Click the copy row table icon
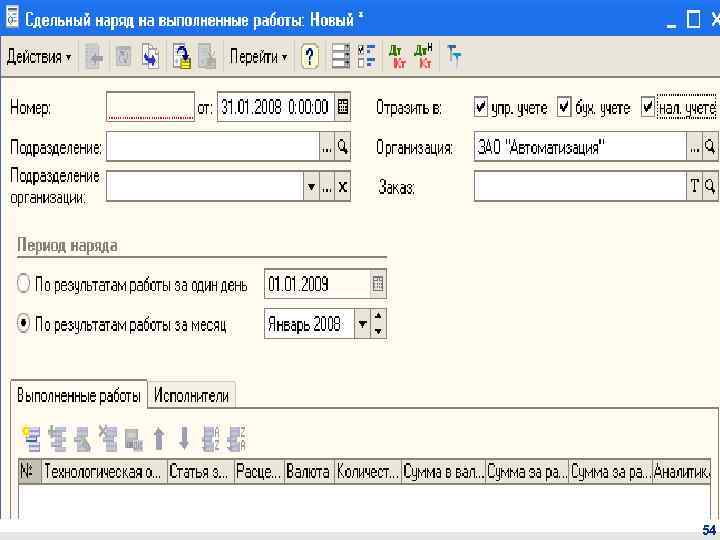Screen dimensions: 720x540 tap(57, 439)
